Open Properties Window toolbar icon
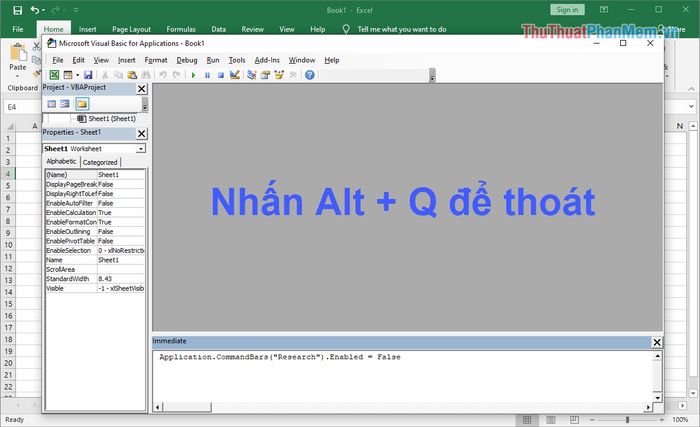 coord(265,75)
